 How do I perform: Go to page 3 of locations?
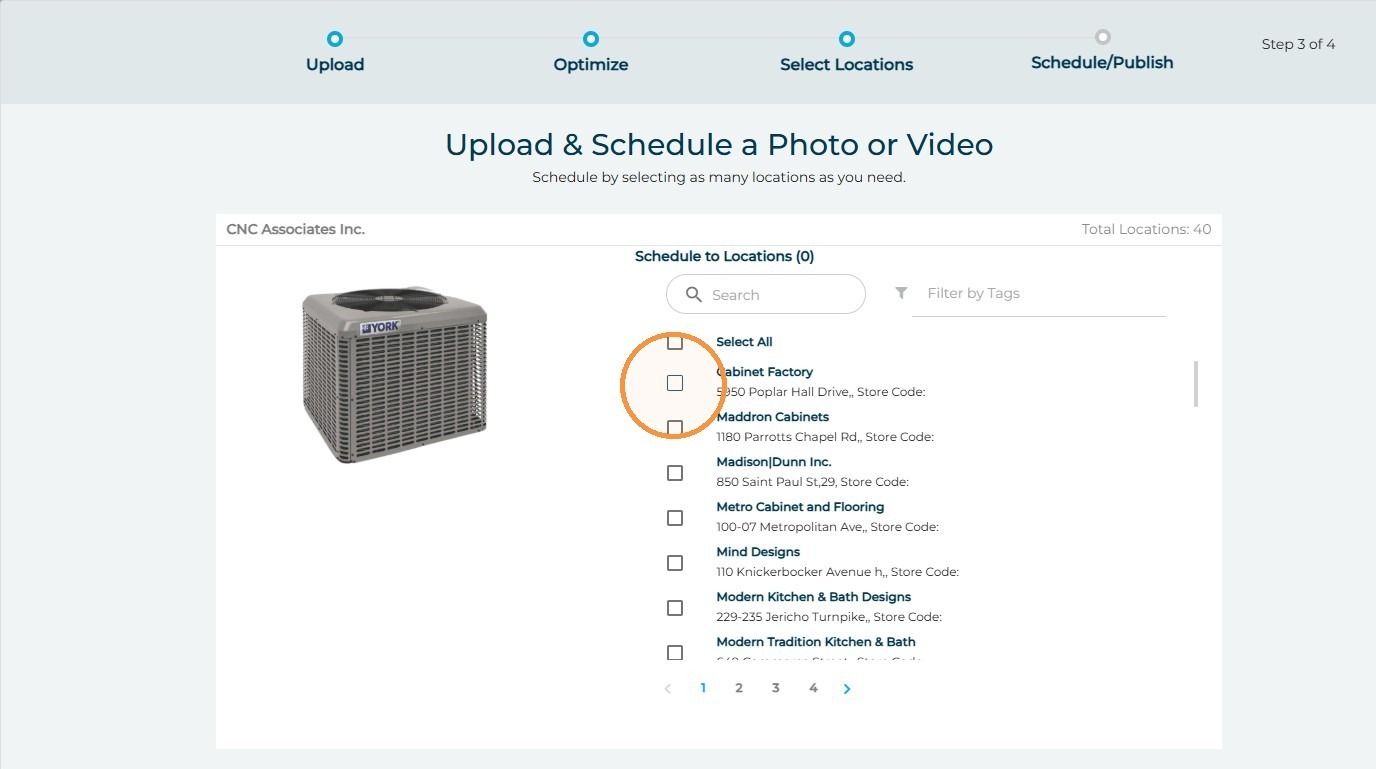[776, 688]
